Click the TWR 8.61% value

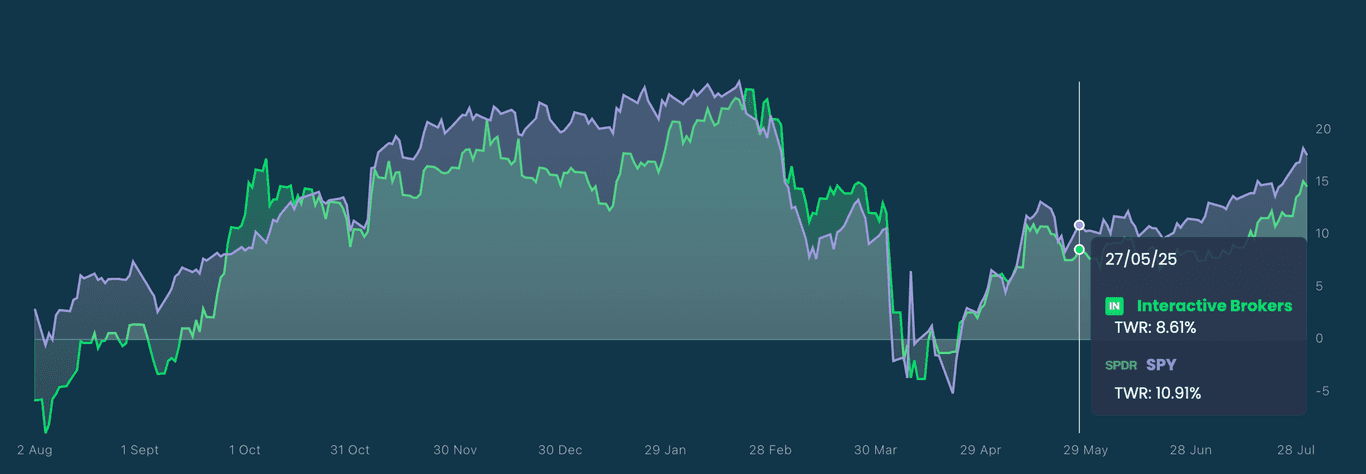coord(1155,327)
